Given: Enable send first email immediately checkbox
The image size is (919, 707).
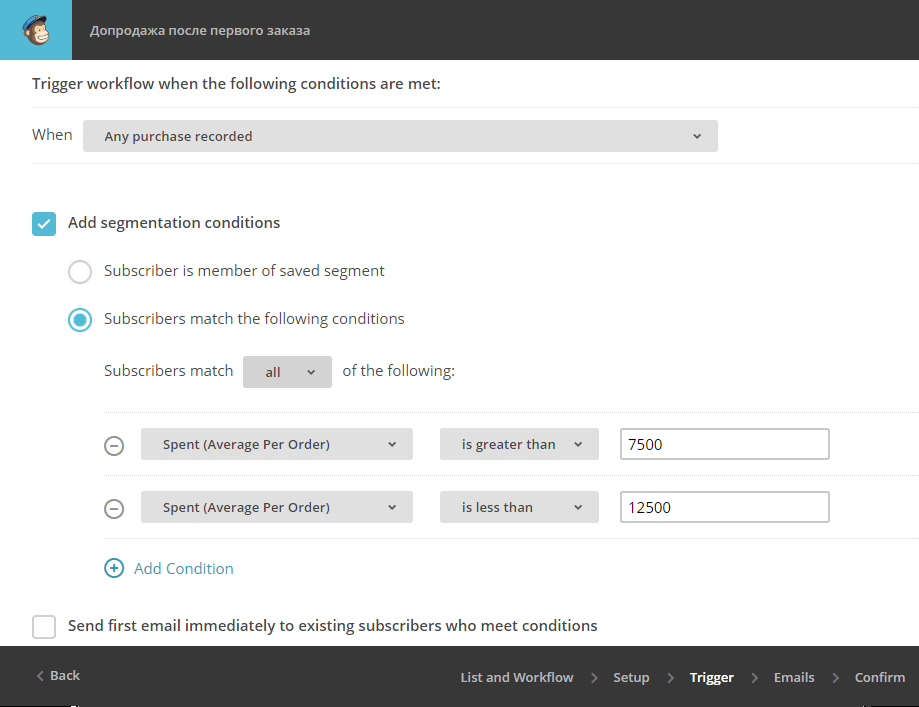Looking at the screenshot, I should 44,627.
